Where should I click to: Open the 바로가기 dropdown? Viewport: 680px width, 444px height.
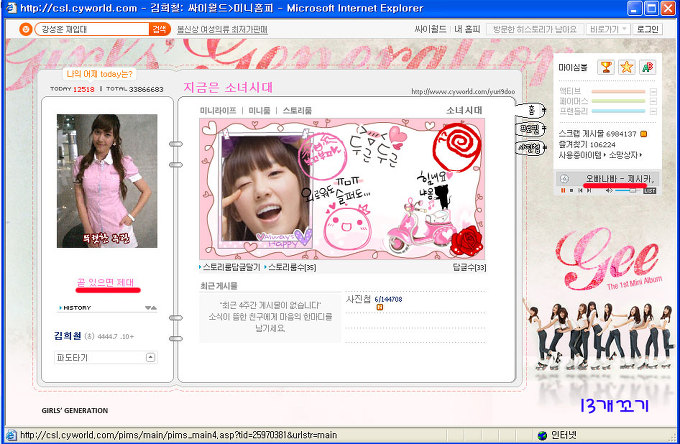(x=608, y=29)
